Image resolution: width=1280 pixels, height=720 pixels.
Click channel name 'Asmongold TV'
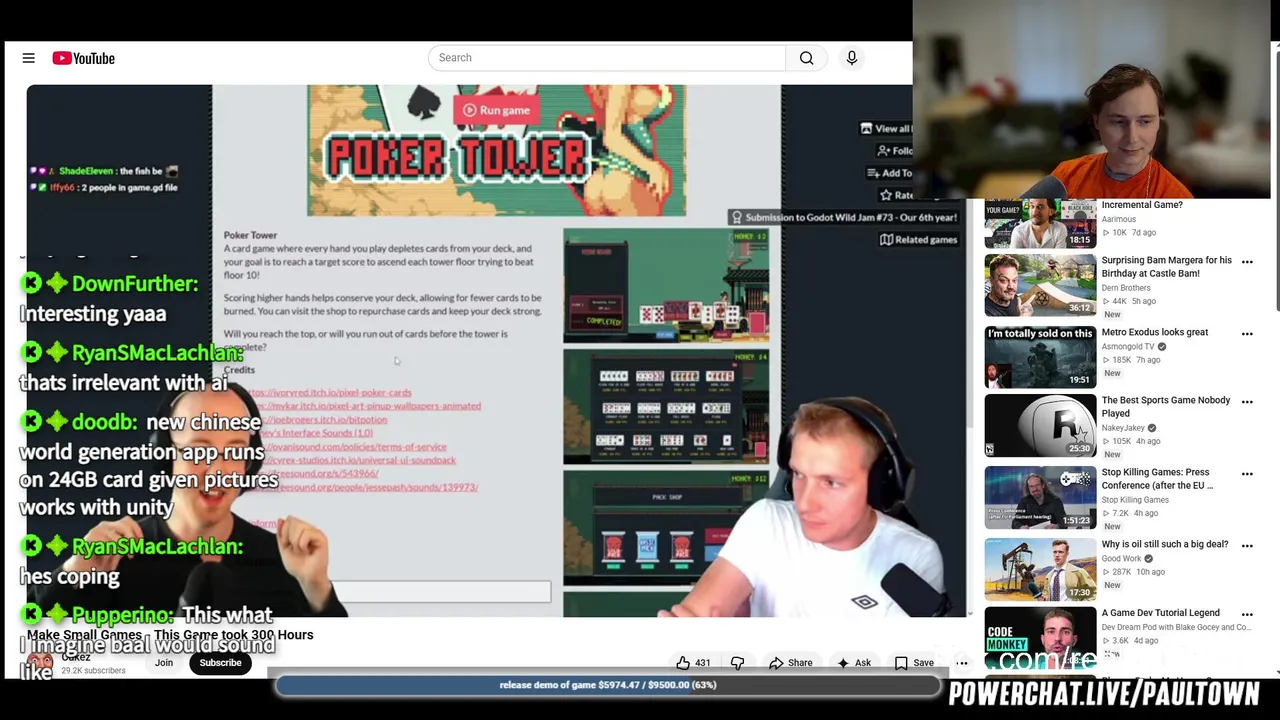(1128, 347)
